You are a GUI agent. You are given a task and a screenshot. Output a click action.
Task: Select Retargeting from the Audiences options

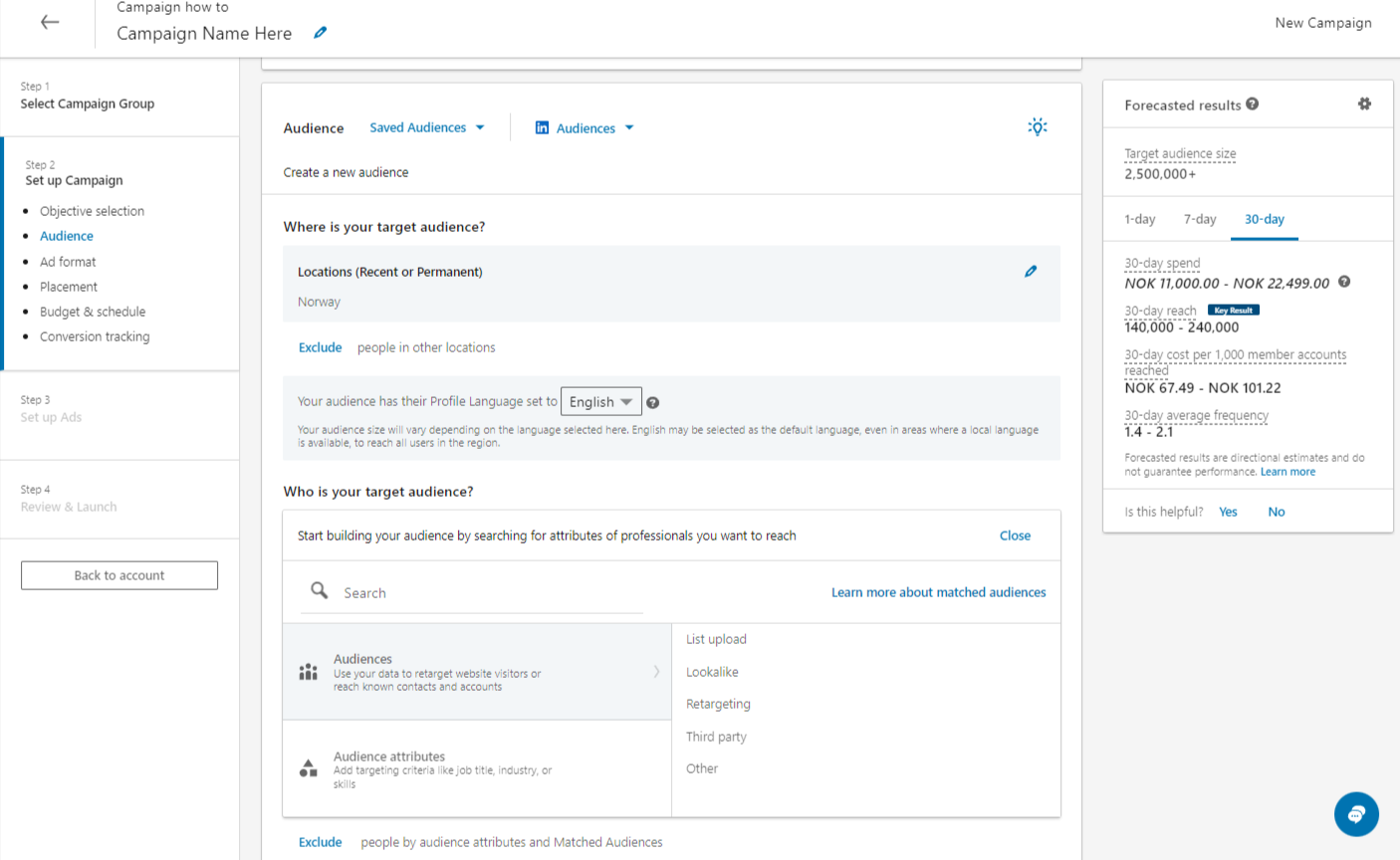pos(716,704)
